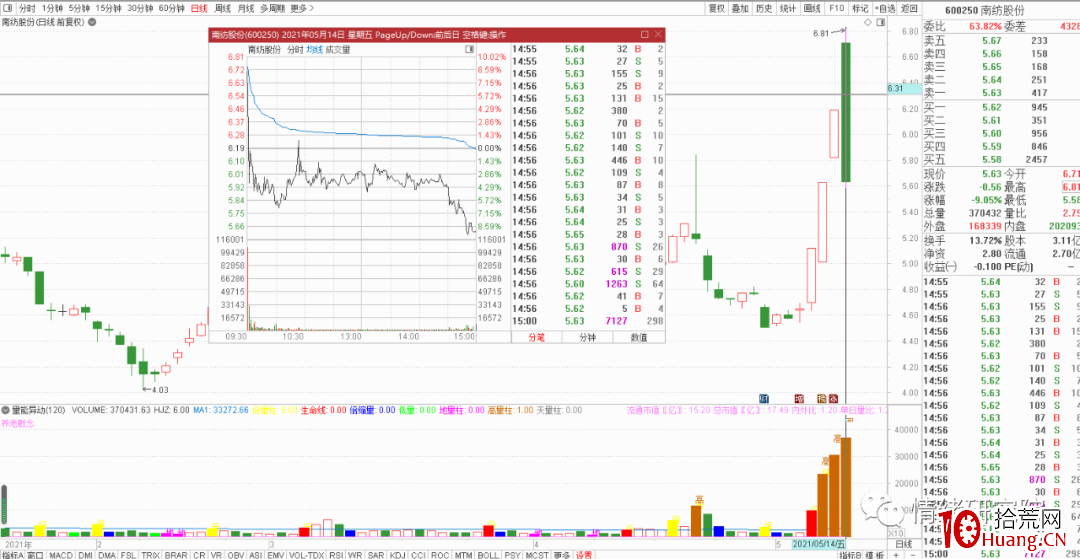The width and height of the screenshot is (1080, 559).
Task: Select the 5分钟 period
Action: tap(79, 8)
